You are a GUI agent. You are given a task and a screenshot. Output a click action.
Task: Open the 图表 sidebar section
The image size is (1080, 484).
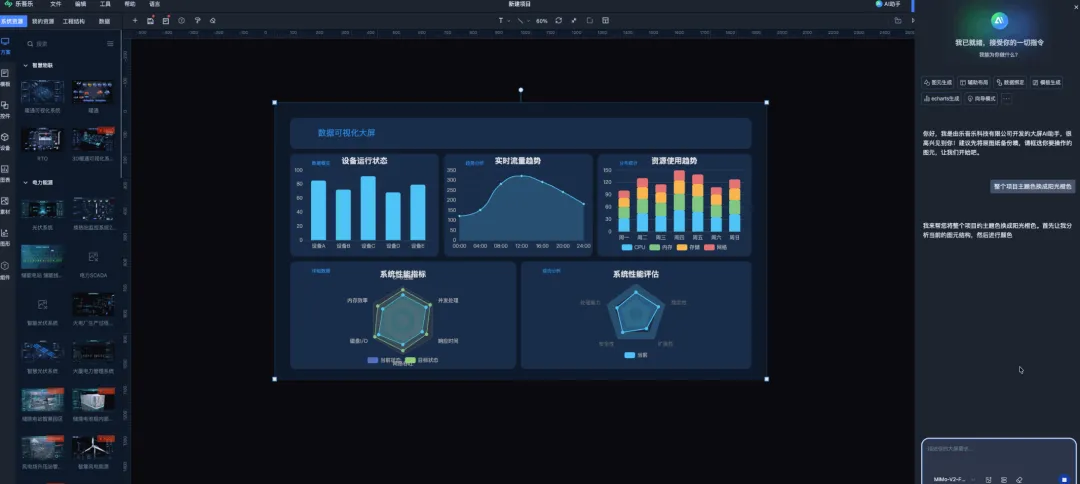pos(6,173)
